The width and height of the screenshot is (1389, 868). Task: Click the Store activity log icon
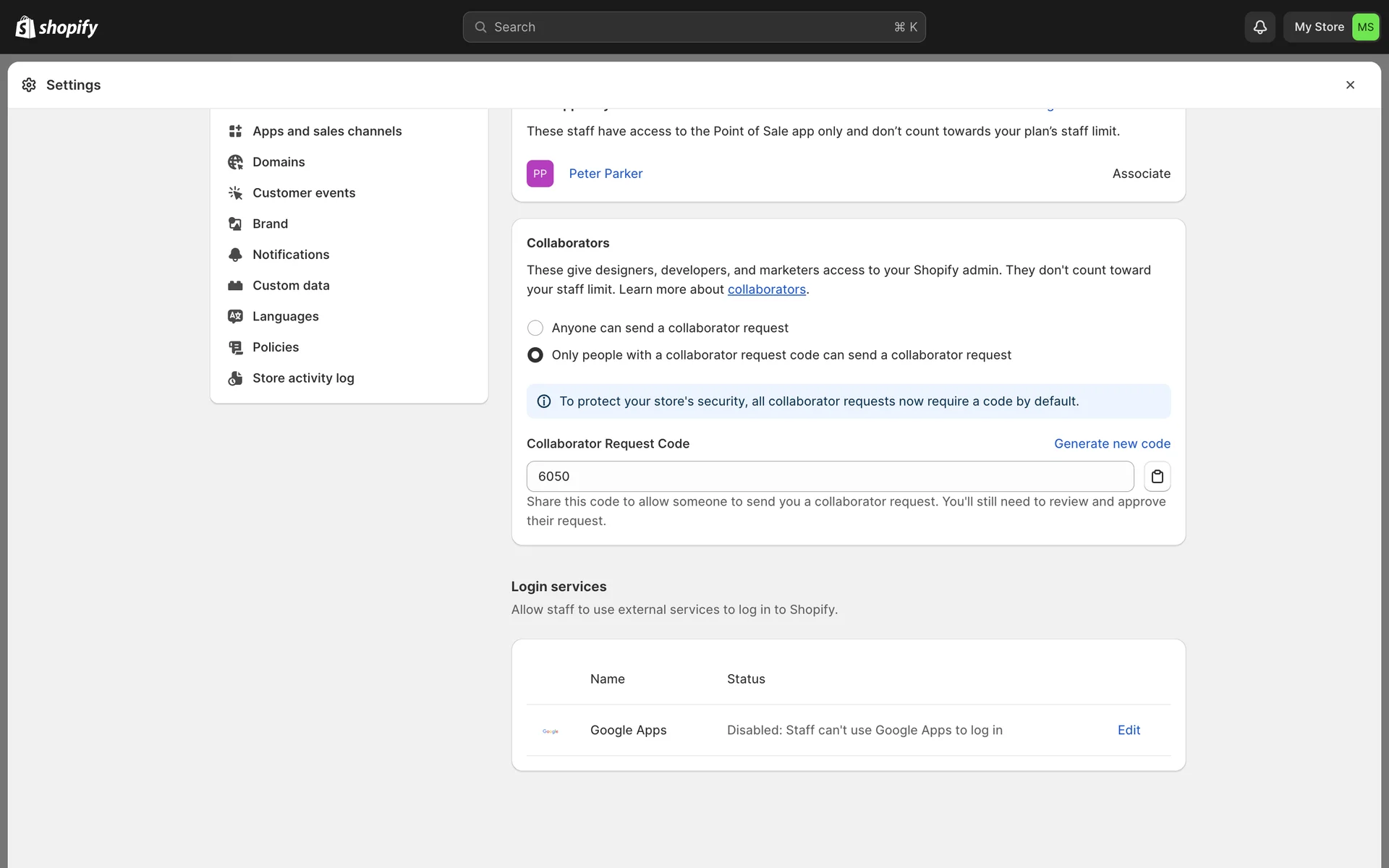tap(235, 378)
